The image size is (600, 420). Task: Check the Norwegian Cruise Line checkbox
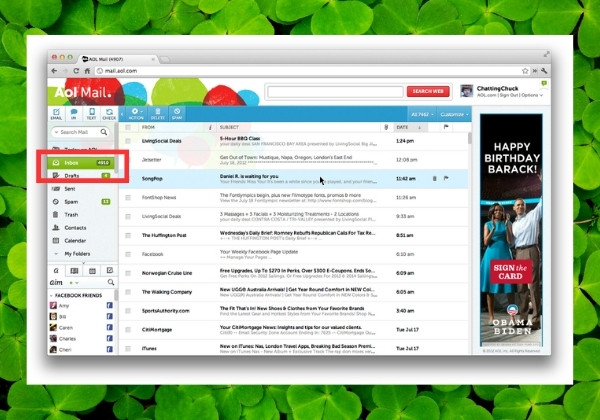128,273
